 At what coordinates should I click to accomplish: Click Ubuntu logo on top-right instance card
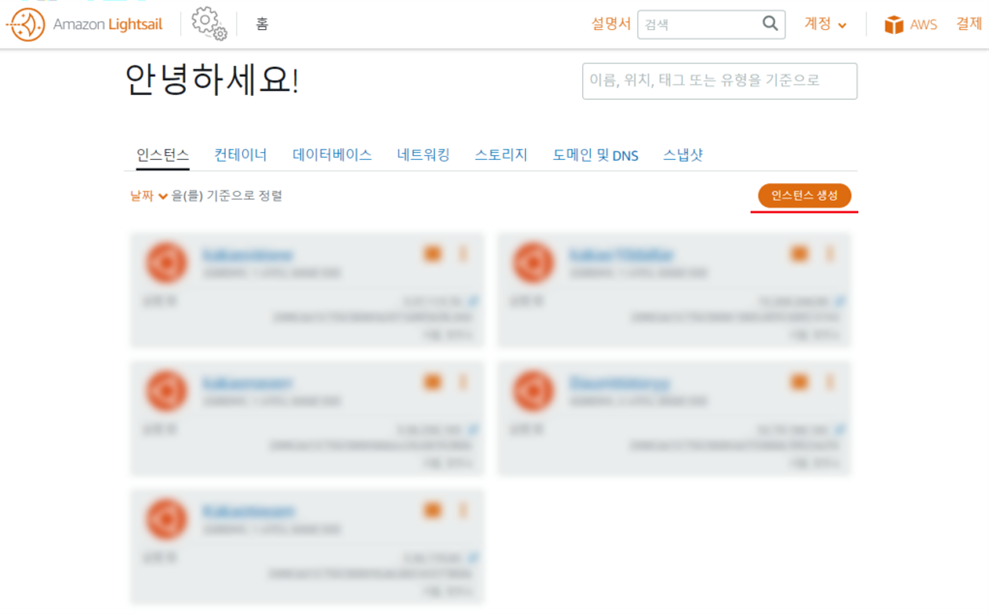[534, 262]
